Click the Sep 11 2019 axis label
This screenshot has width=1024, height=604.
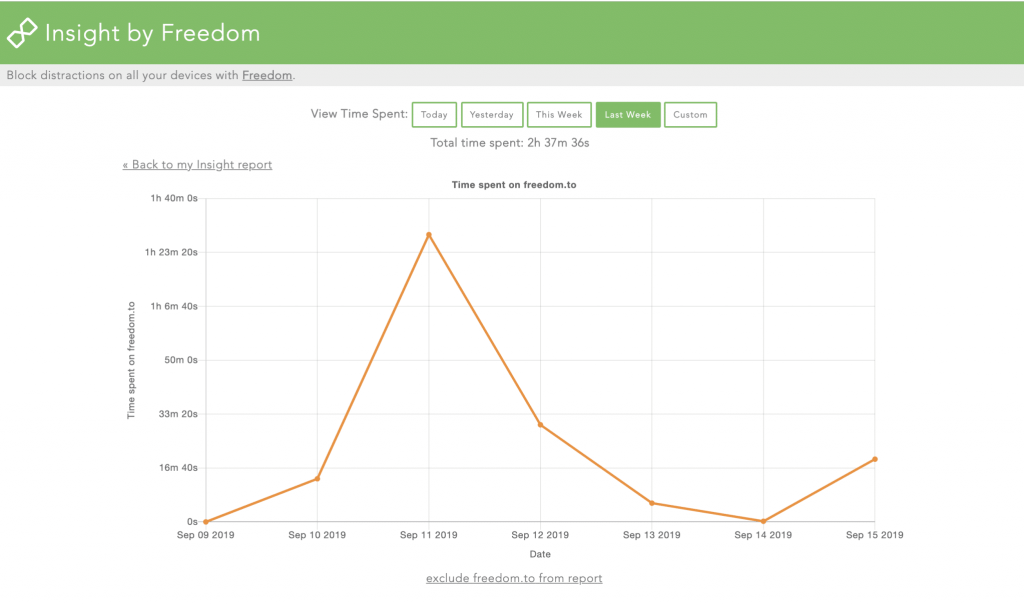click(x=429, y=535)
